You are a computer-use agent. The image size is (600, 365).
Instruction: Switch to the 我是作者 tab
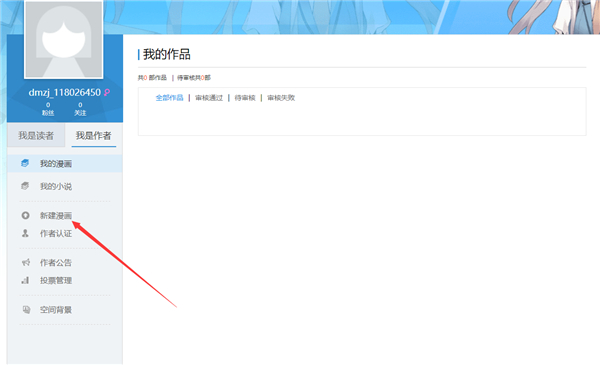[x=93, y=135]
